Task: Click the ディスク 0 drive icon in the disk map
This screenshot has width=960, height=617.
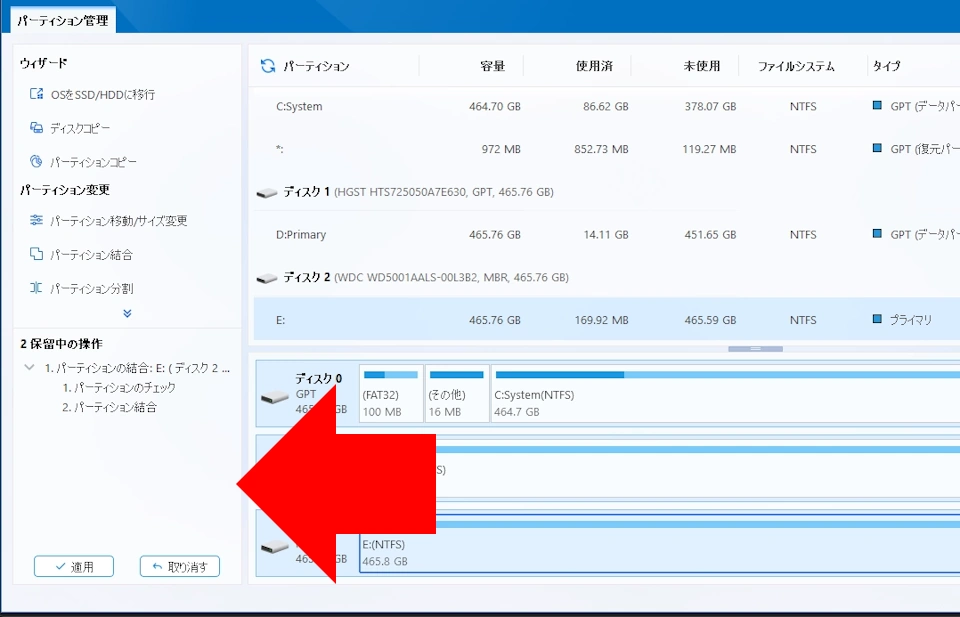Action: click(x=274, y=397)
